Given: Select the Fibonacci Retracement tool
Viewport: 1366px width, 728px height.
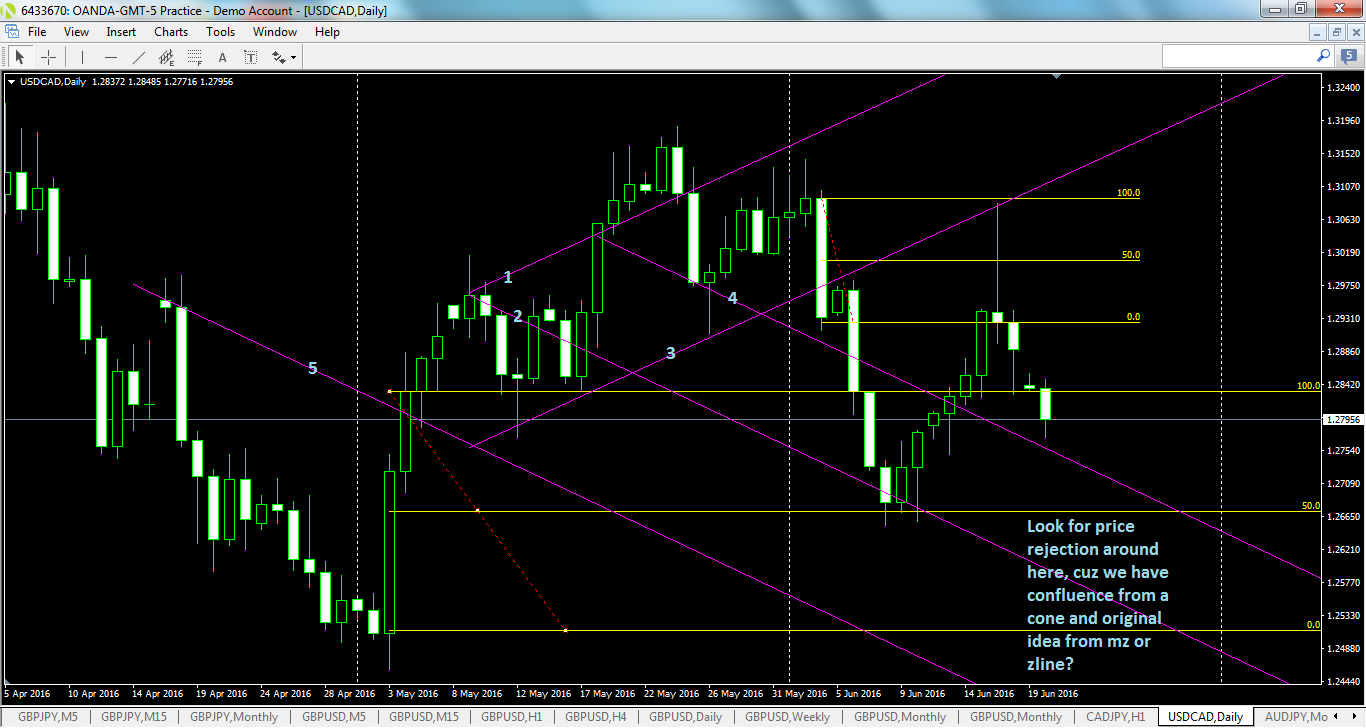Looking at the screenshot, I should (194, 57).
